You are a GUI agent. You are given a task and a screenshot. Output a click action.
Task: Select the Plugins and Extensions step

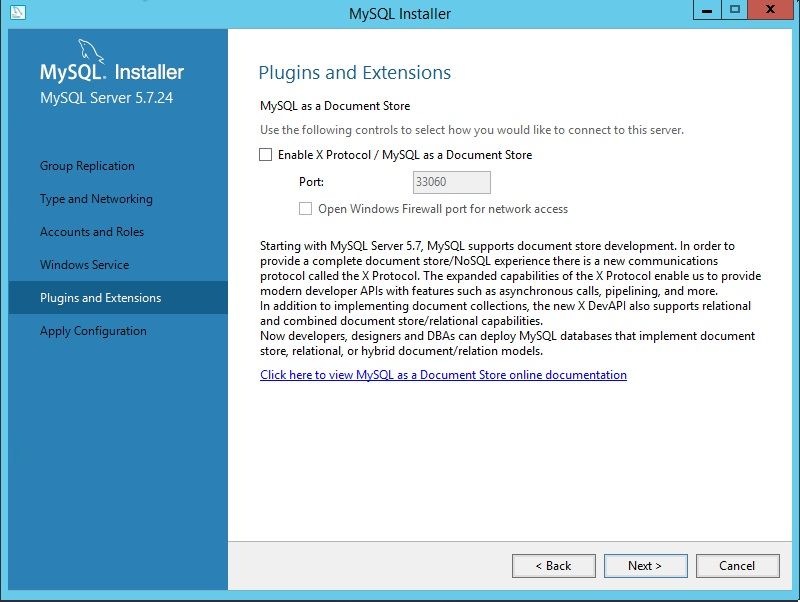tap(118, 297)
